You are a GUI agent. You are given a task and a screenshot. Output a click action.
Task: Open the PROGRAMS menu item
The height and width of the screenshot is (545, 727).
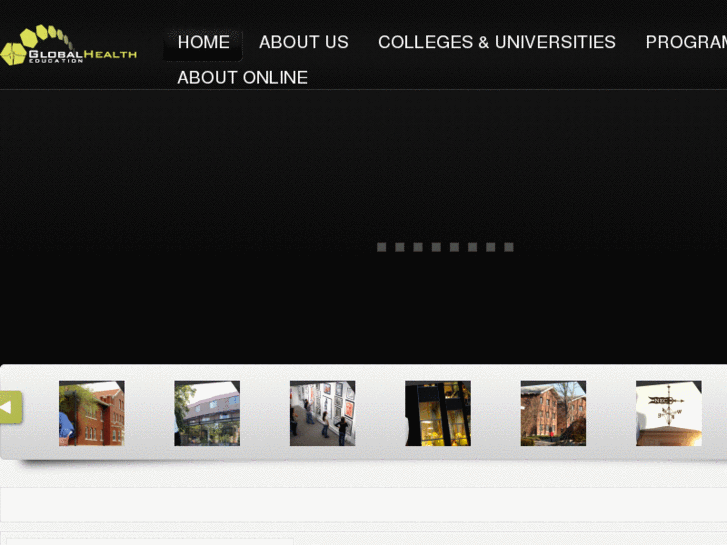click(x=686, y=42)
